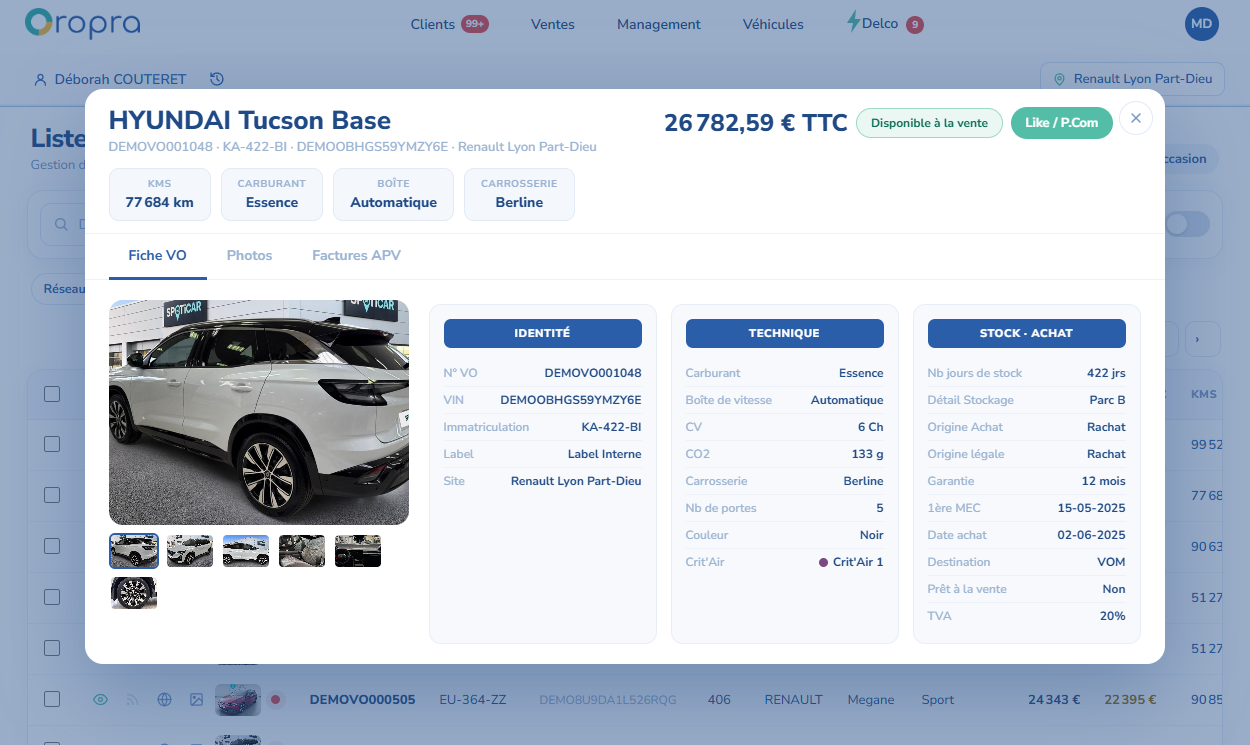Viewport: 1250px width, 745px height.
Task: Select the fourth vehicle thumbnail
Action: pos(302,551)
